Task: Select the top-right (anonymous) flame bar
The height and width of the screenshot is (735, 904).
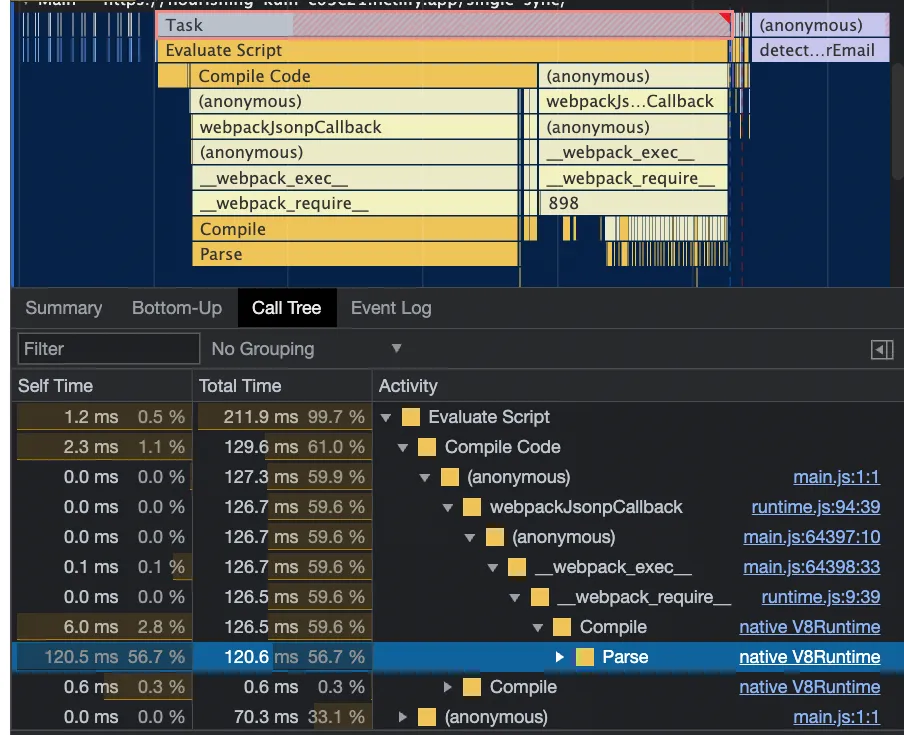Action: click(820, 25)
